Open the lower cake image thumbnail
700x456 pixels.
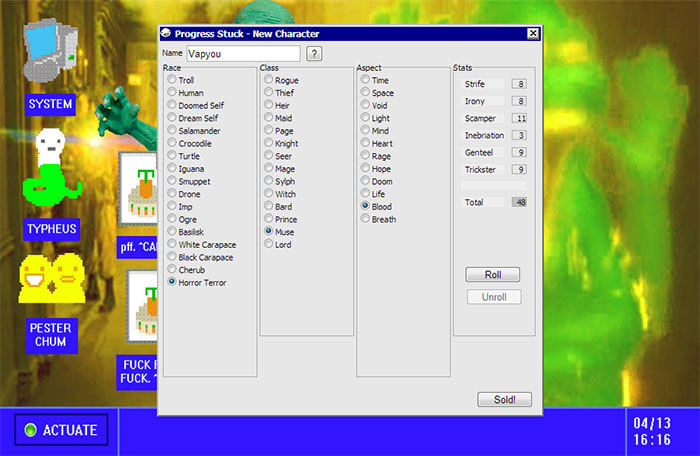click(x=142, y=307)
